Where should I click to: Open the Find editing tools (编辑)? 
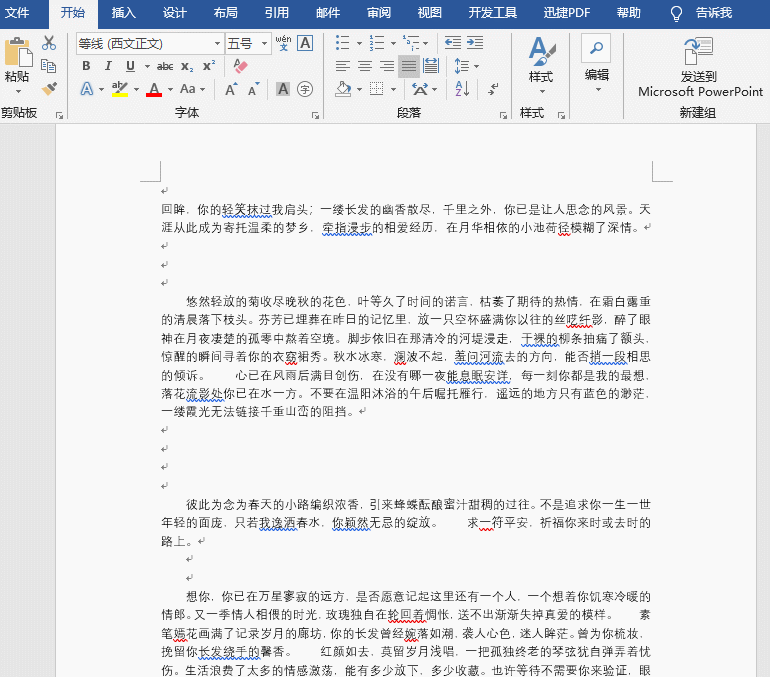596,62
